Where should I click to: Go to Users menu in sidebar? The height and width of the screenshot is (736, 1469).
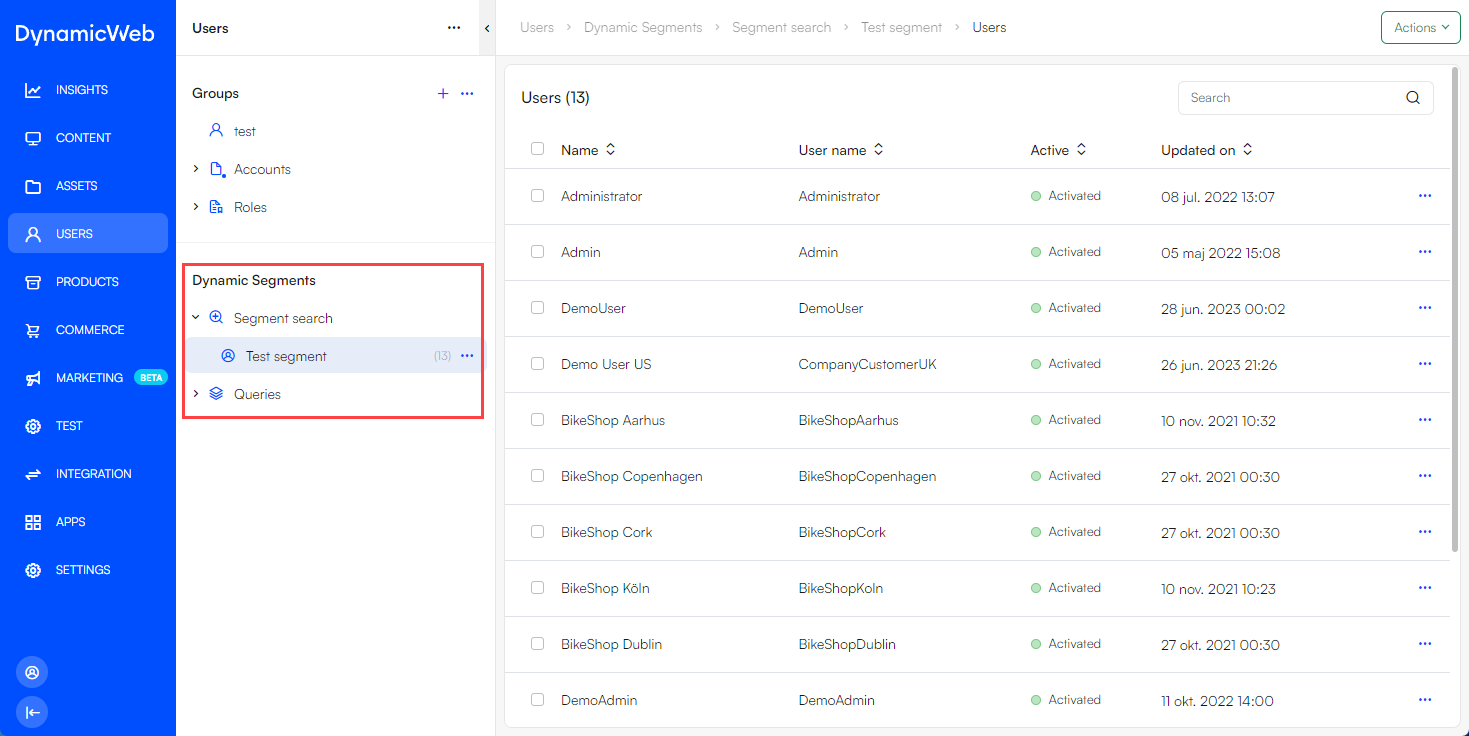[x=88, y=234]
